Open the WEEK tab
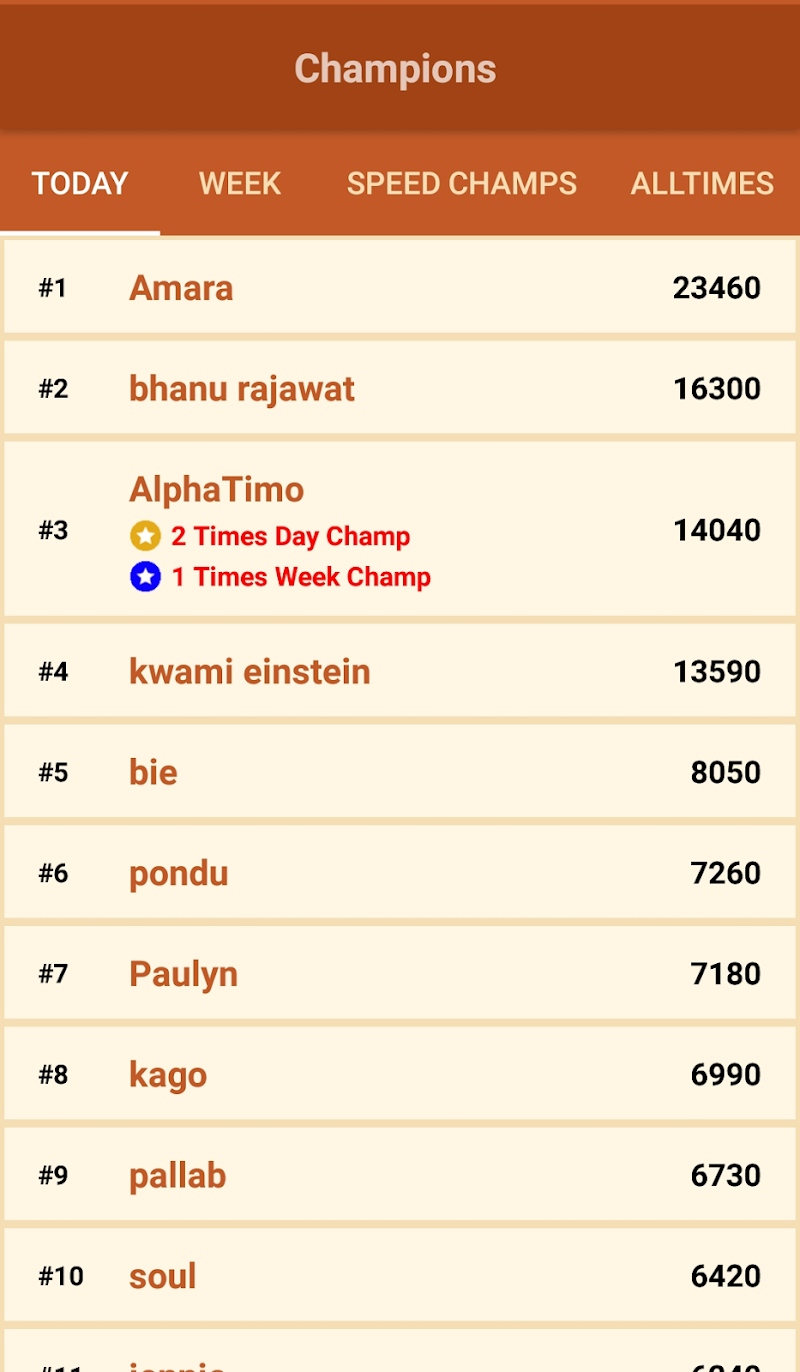Viewport: 800px width, 1372px height. point(240,184)
